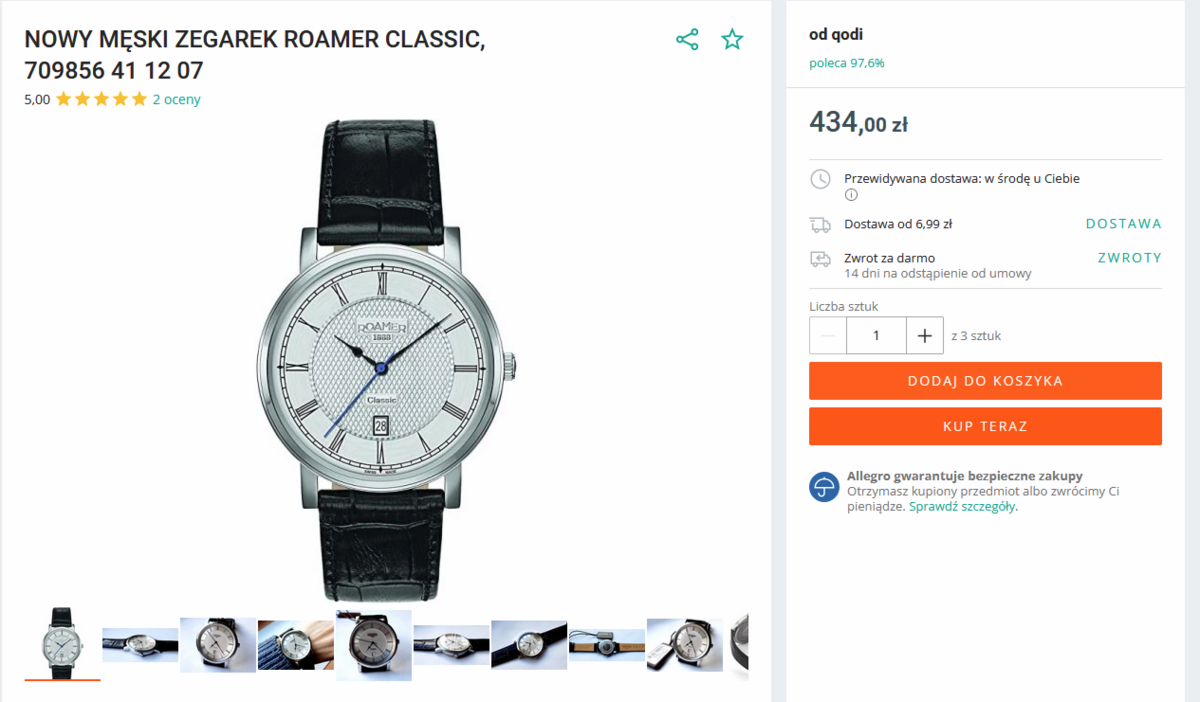Open the Sprawdź szczegóły link
The width and height of the screenshot is (1200, 702).
point(962,507)
